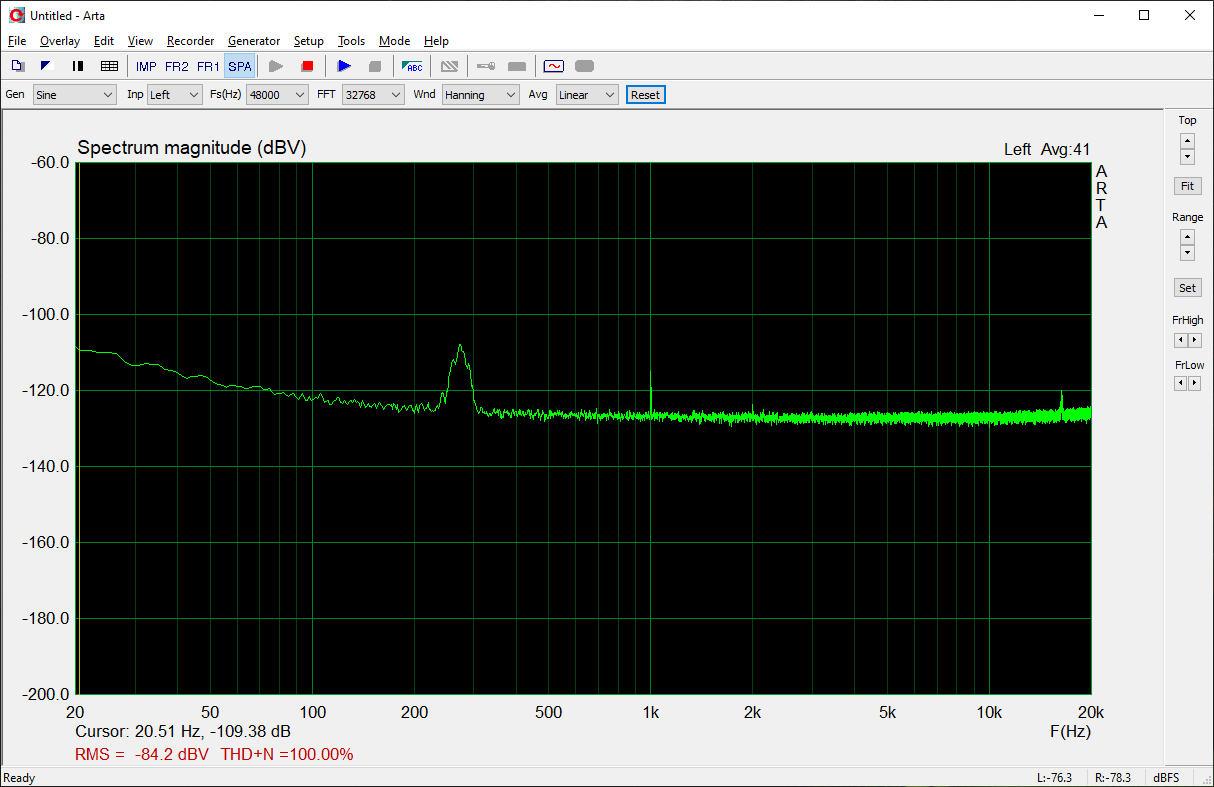Click FrLow left arrow

1180,383
